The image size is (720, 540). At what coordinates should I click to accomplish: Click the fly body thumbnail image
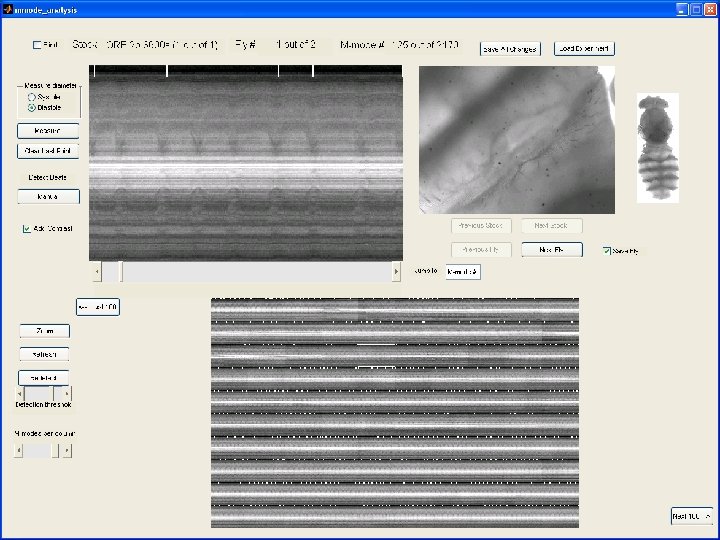[x=657, y=147]
